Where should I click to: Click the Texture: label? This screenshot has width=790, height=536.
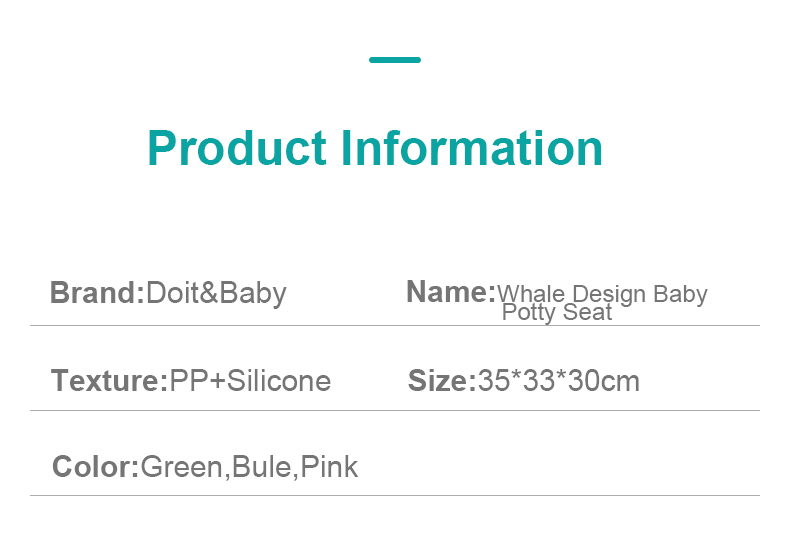109,381
